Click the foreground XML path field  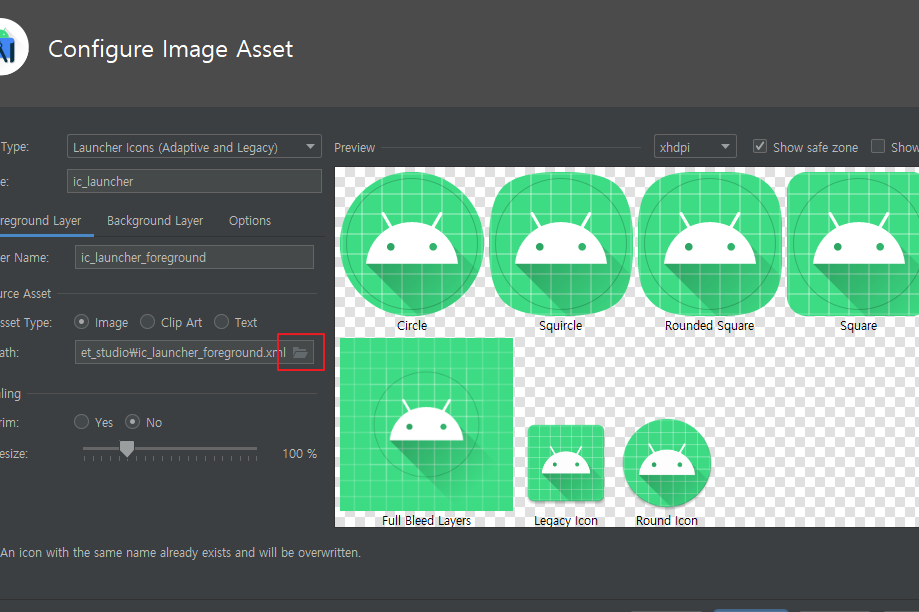(x=180, y=353)
